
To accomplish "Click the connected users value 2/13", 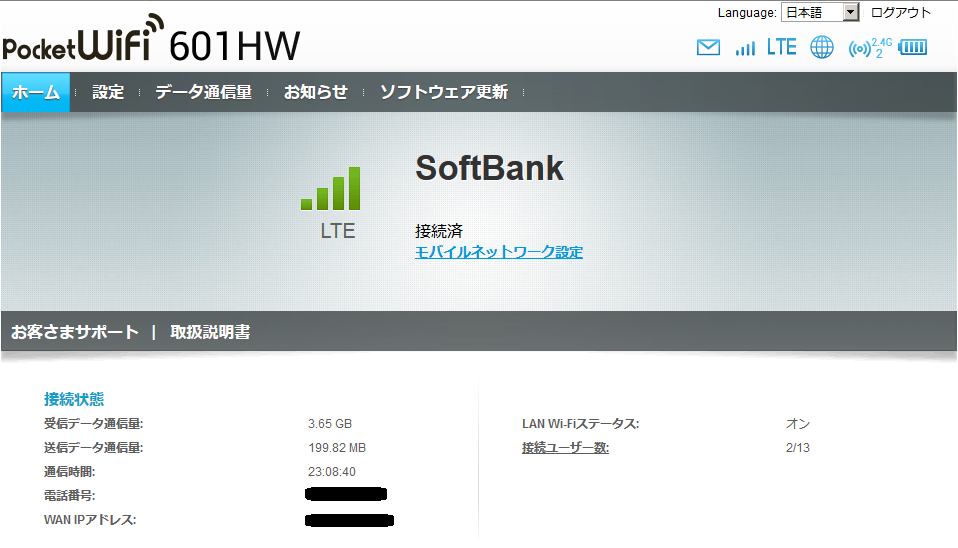I will click(x=798, y=448).
